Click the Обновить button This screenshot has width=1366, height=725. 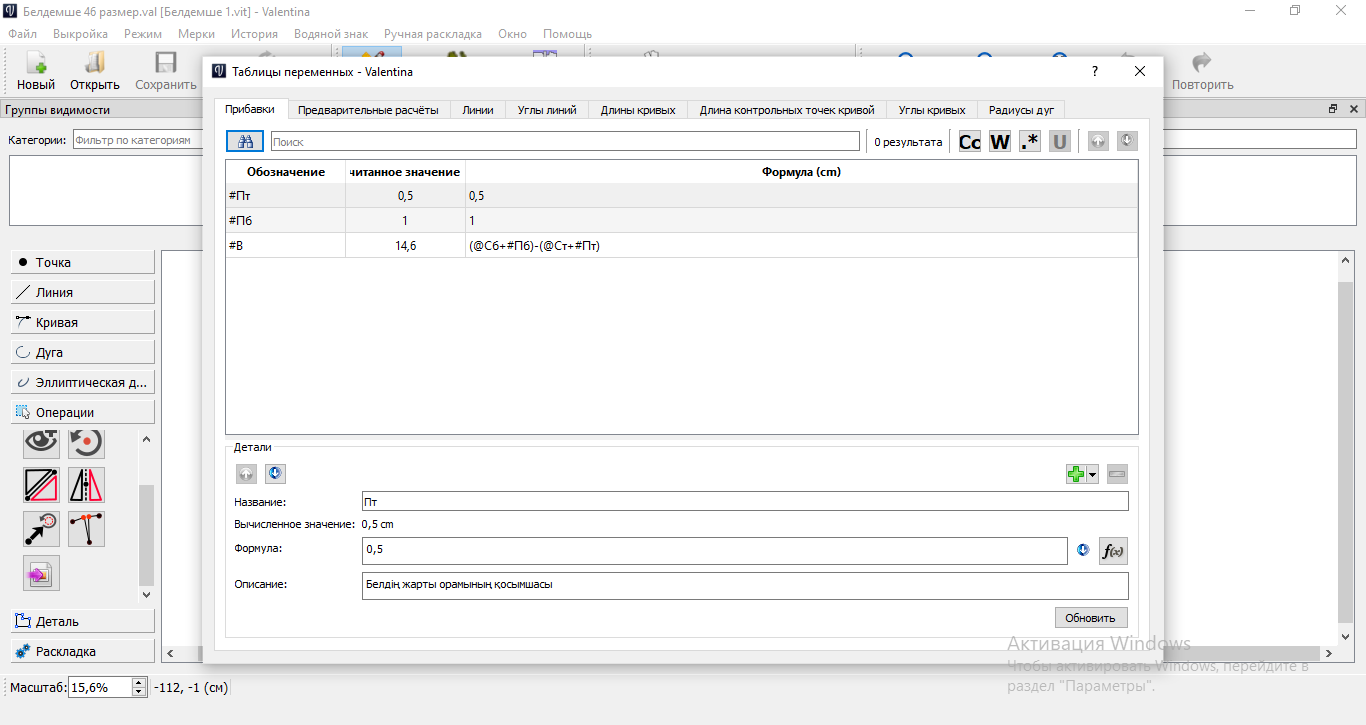coord(1091,617)
